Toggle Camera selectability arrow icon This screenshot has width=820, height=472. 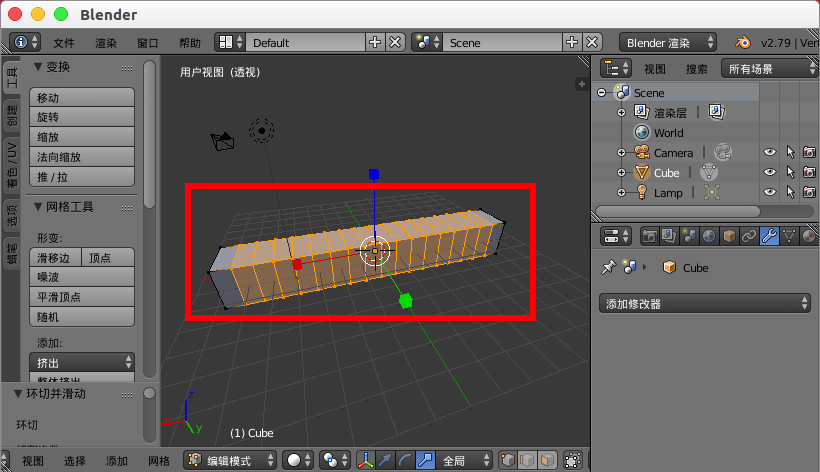tap(790, 152)
